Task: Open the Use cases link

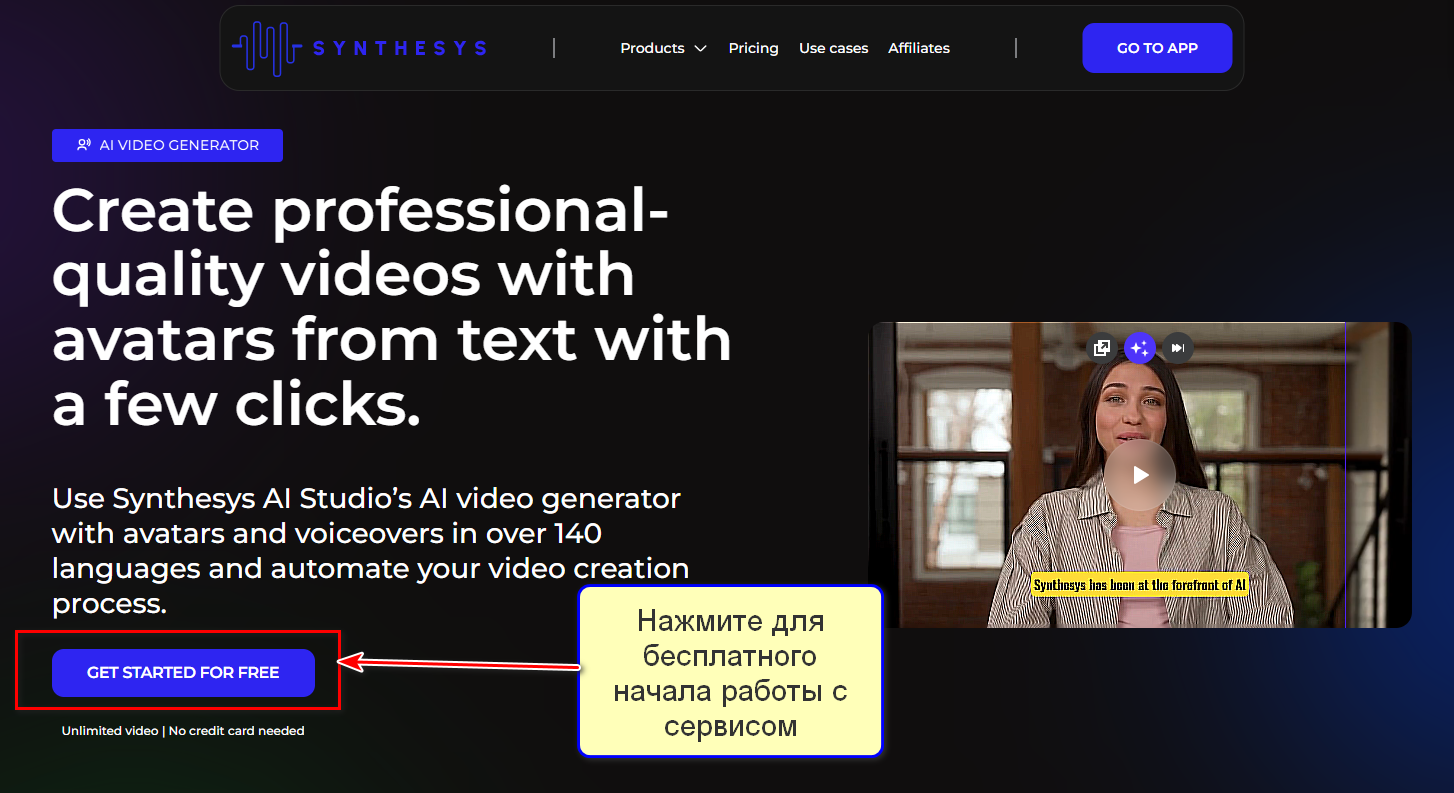Action: (x=833, y=48)
